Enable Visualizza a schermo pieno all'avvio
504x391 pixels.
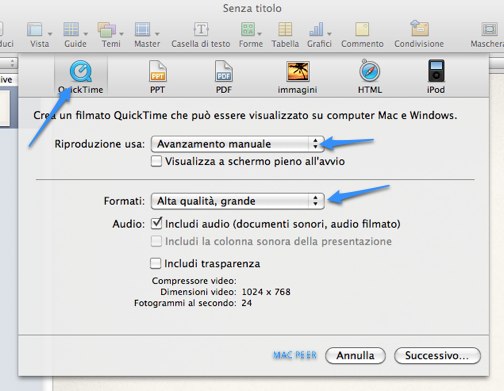[156, 161]
